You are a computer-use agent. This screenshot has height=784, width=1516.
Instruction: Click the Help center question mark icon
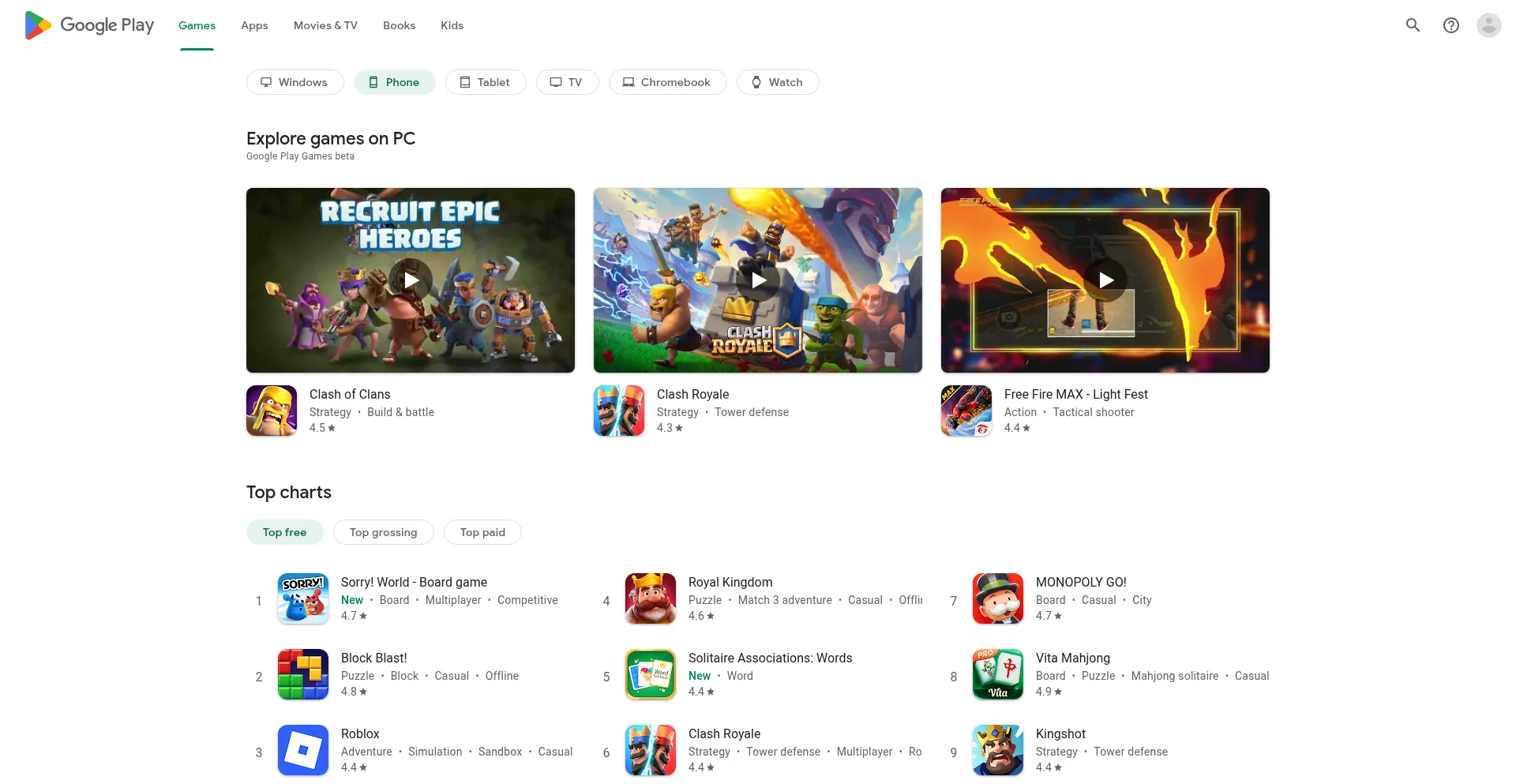tap(1450, 25)
